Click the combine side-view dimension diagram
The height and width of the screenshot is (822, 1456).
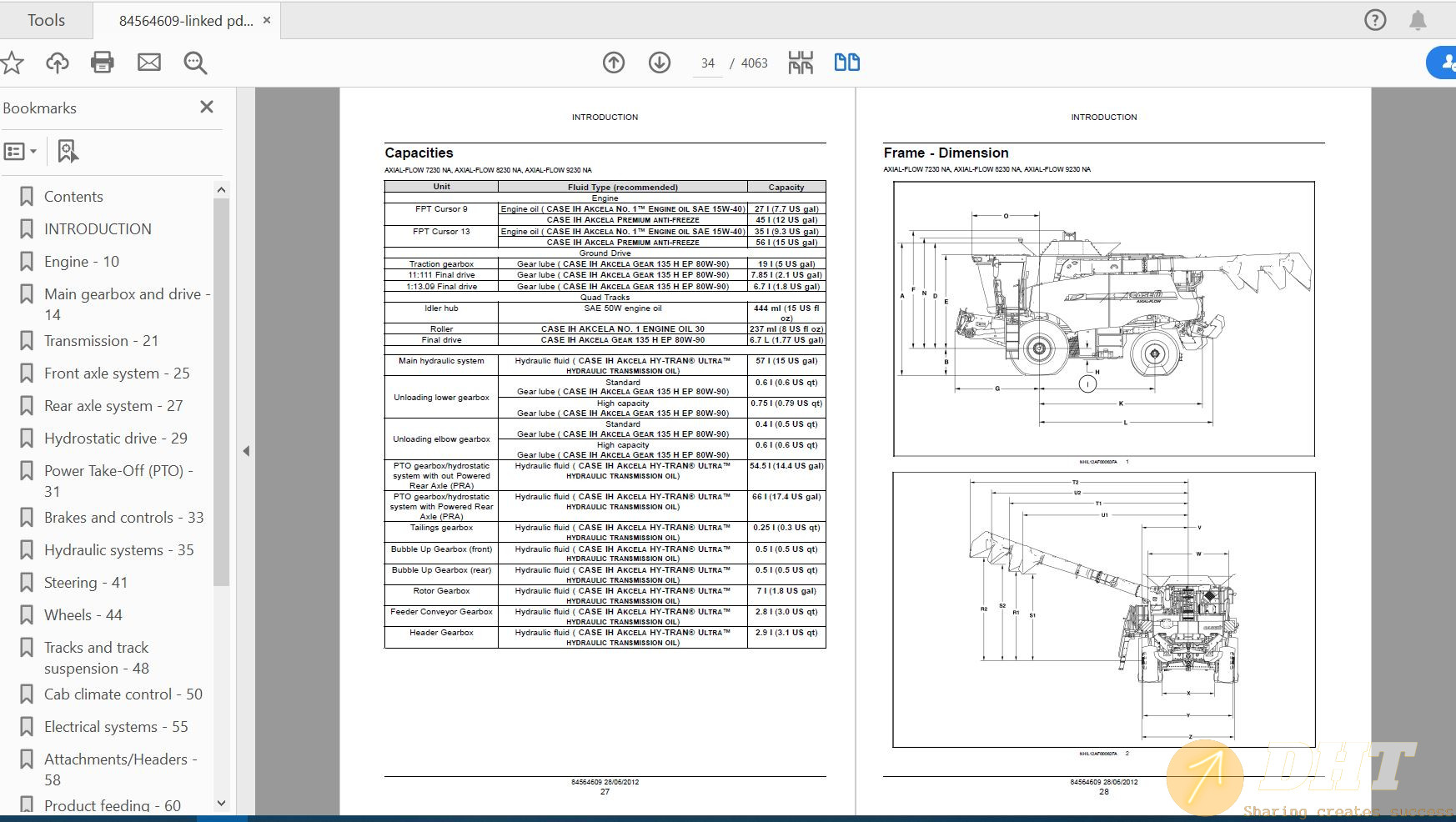tap(1104, 318)
